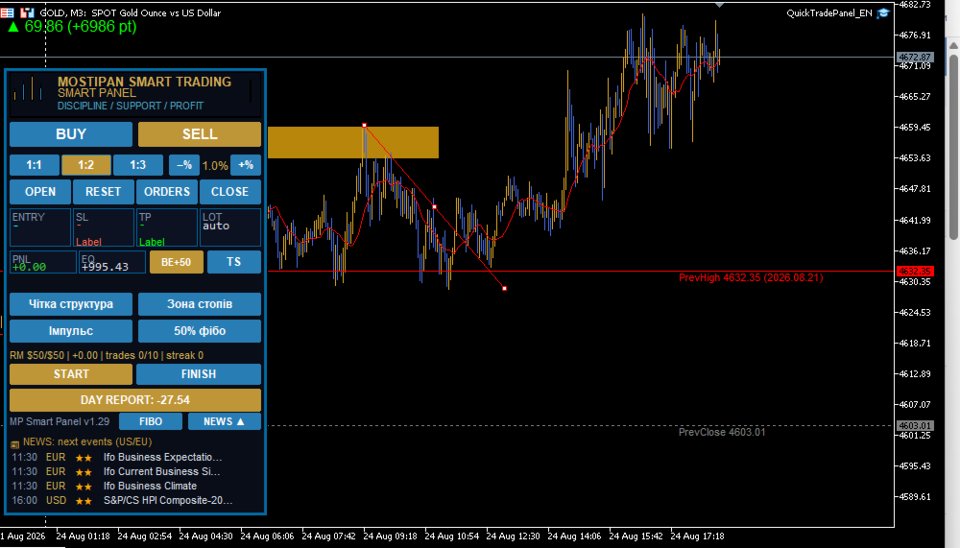
Task: Toggle the Чітка структура checklist button
Action: (x=71, y=304)
